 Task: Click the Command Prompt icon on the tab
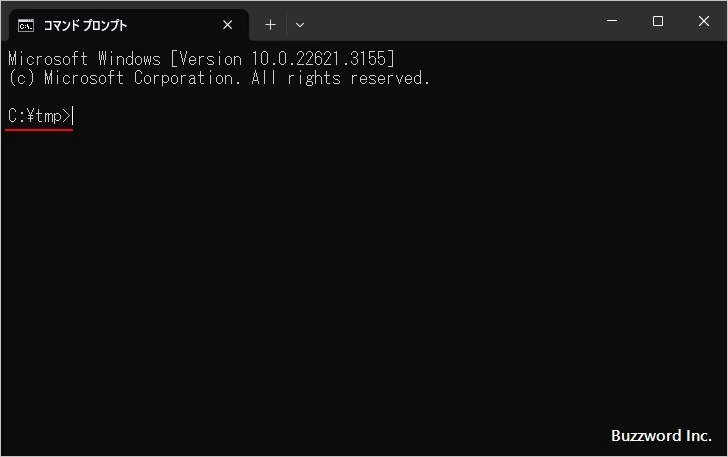tap(27, 25)
